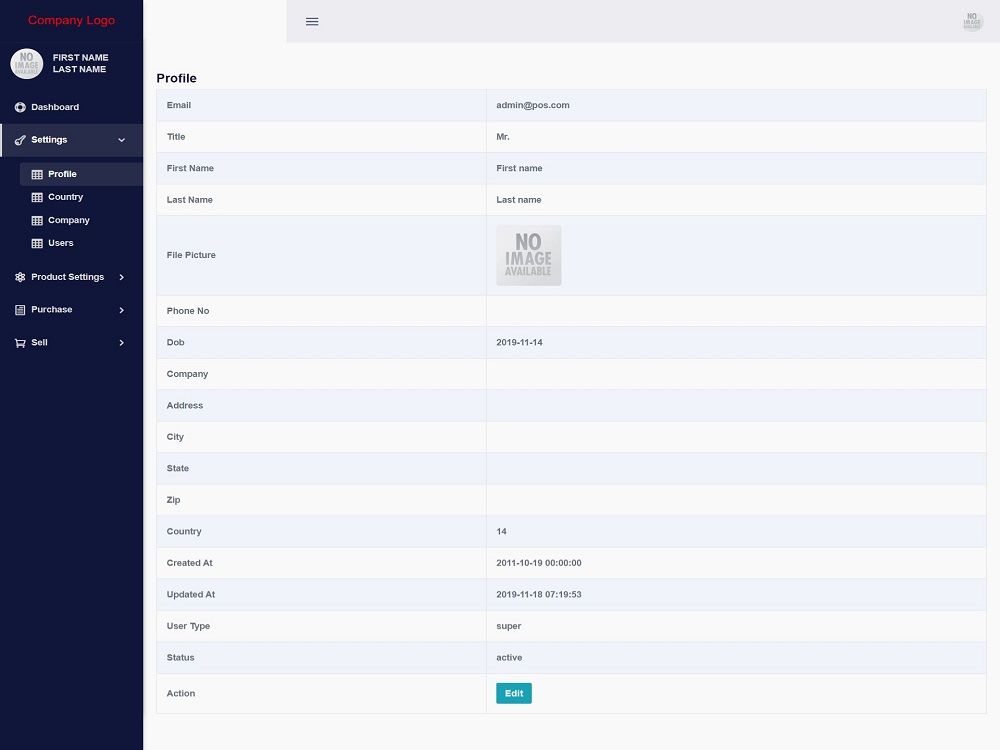1000x750 pixels.
Task: Open the Dashboard from the sidebar
Action: [x=18, y=107]
